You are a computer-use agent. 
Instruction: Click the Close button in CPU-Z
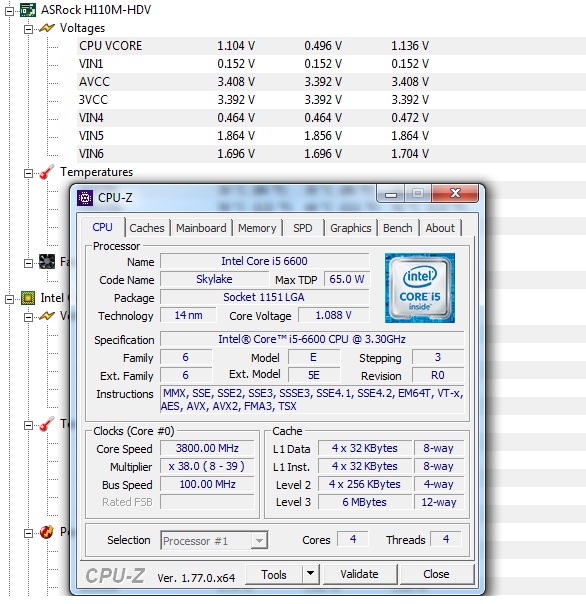(436, 574)
